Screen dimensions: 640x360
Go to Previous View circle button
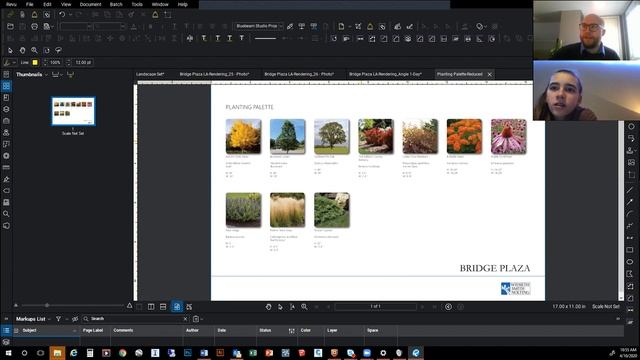[448, 307]
